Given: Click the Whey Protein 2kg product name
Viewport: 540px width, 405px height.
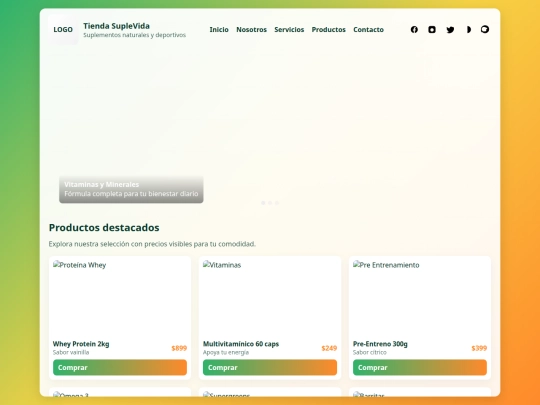Looking at the screenshot, I should [x=81, y=344].
